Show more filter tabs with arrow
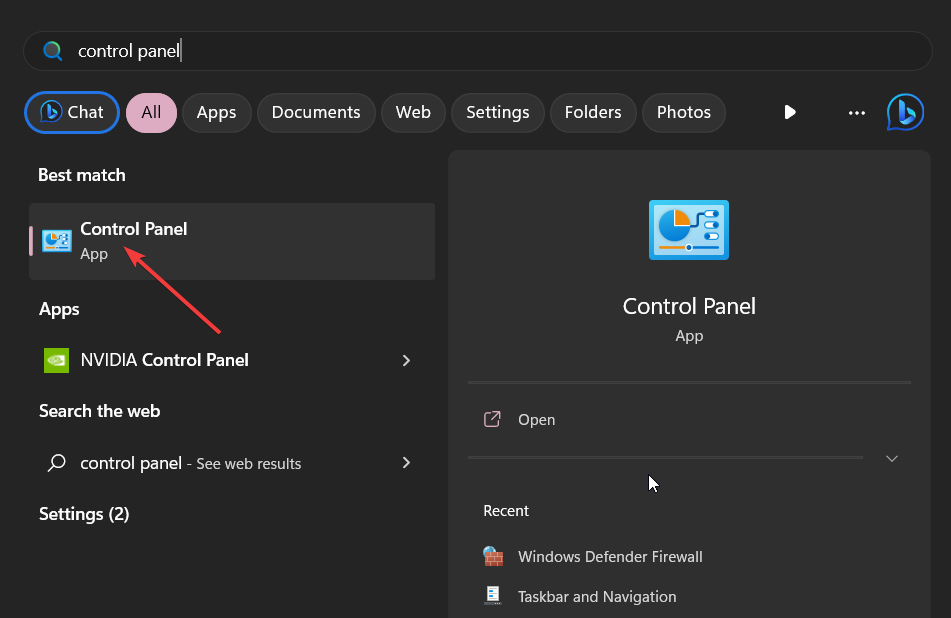The width and height of the screenshot is (951, 618). 790,112
